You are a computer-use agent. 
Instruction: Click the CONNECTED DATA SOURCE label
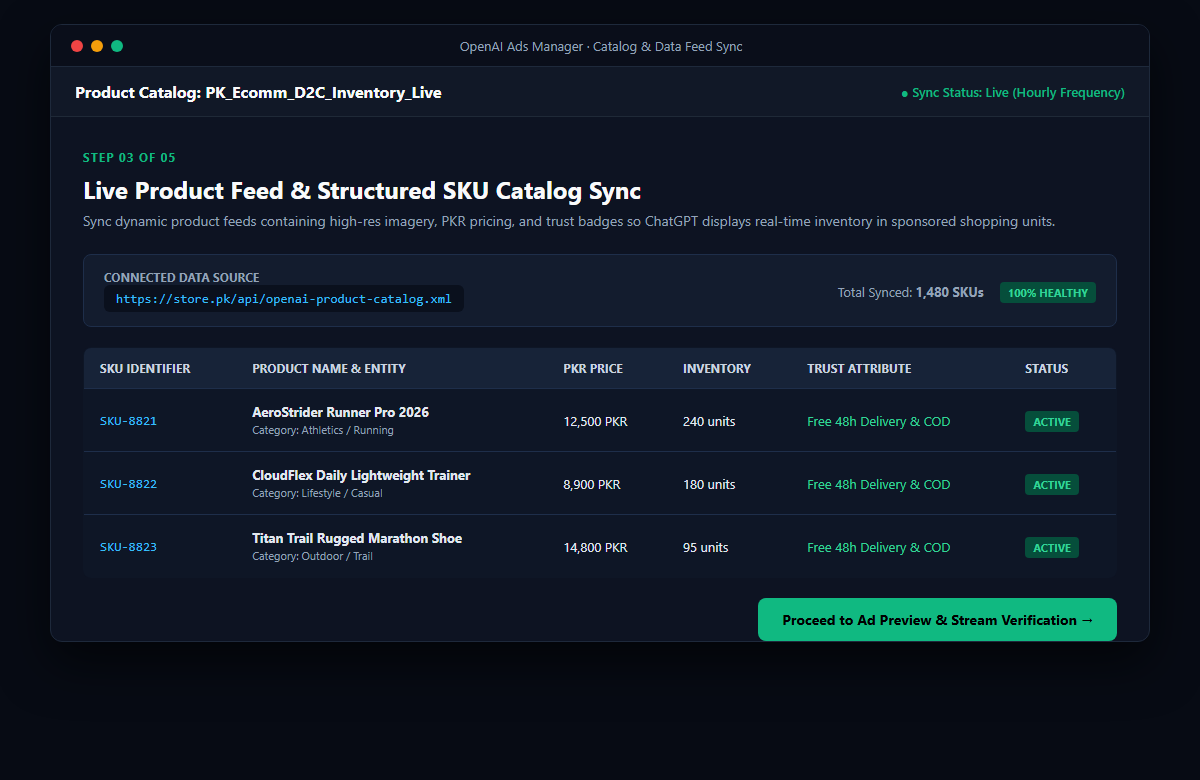(x=182, y=278)
